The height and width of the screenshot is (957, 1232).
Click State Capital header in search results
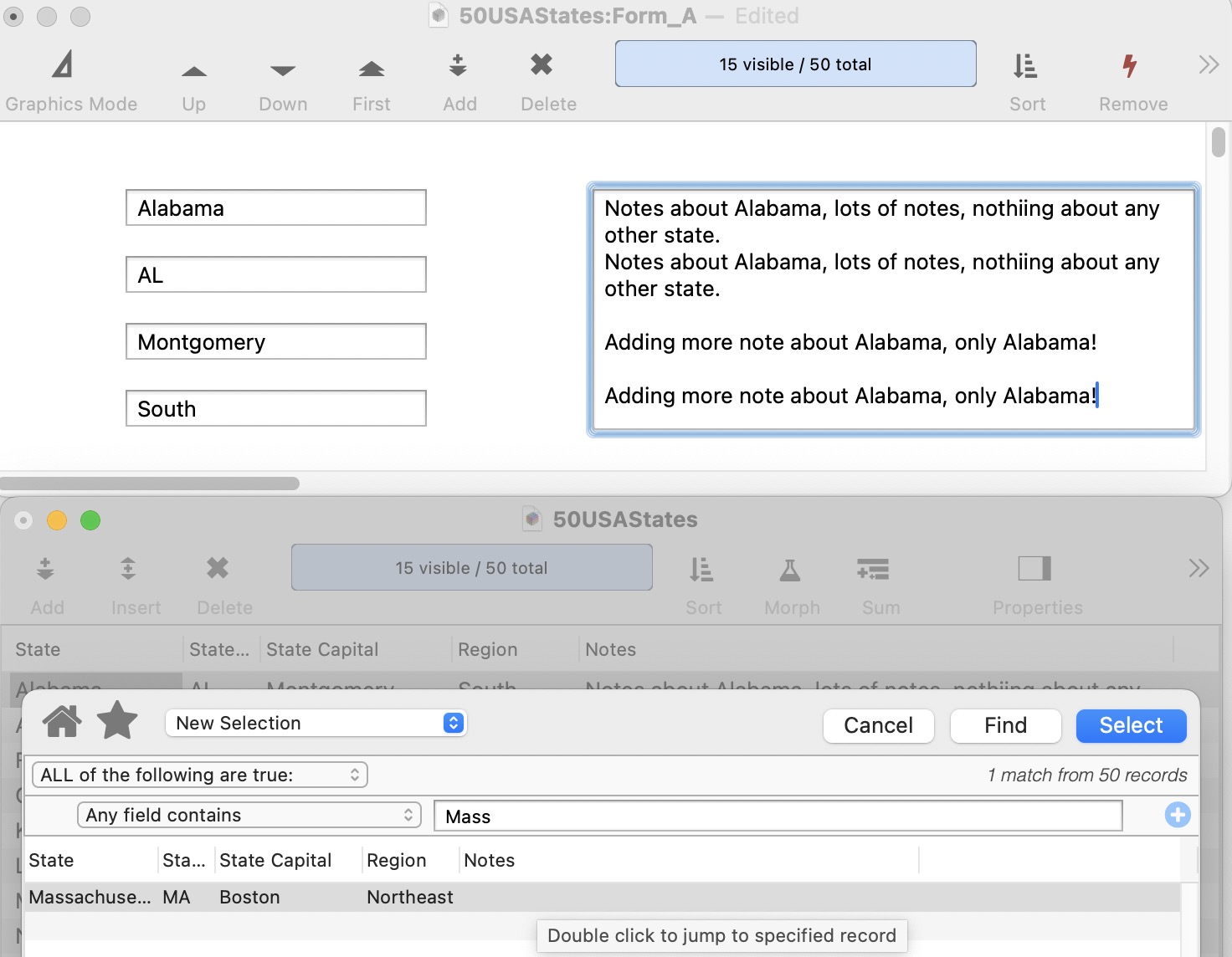(x=275, y=860)
